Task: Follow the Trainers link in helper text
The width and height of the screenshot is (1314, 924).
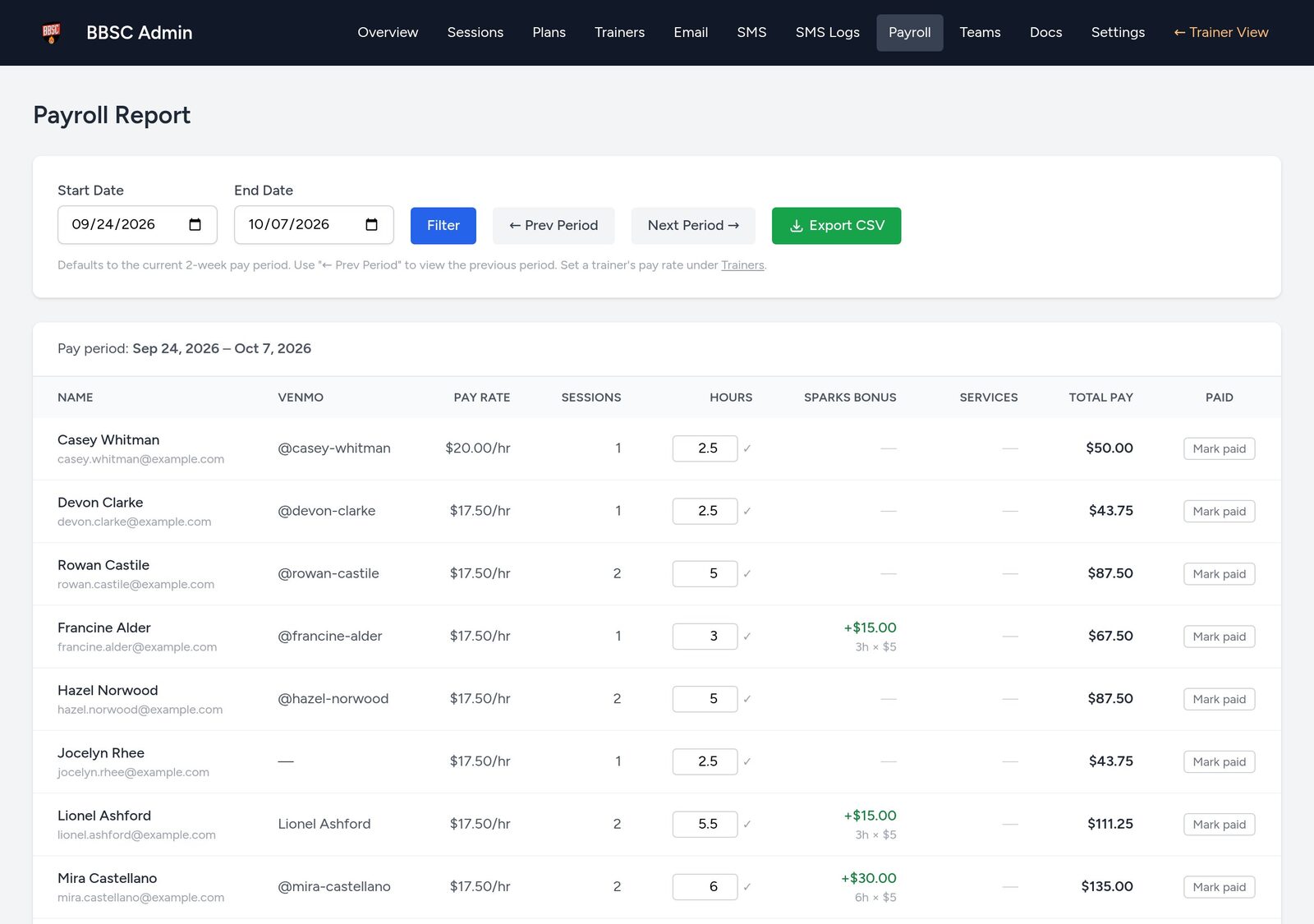Action: point(742,265)
